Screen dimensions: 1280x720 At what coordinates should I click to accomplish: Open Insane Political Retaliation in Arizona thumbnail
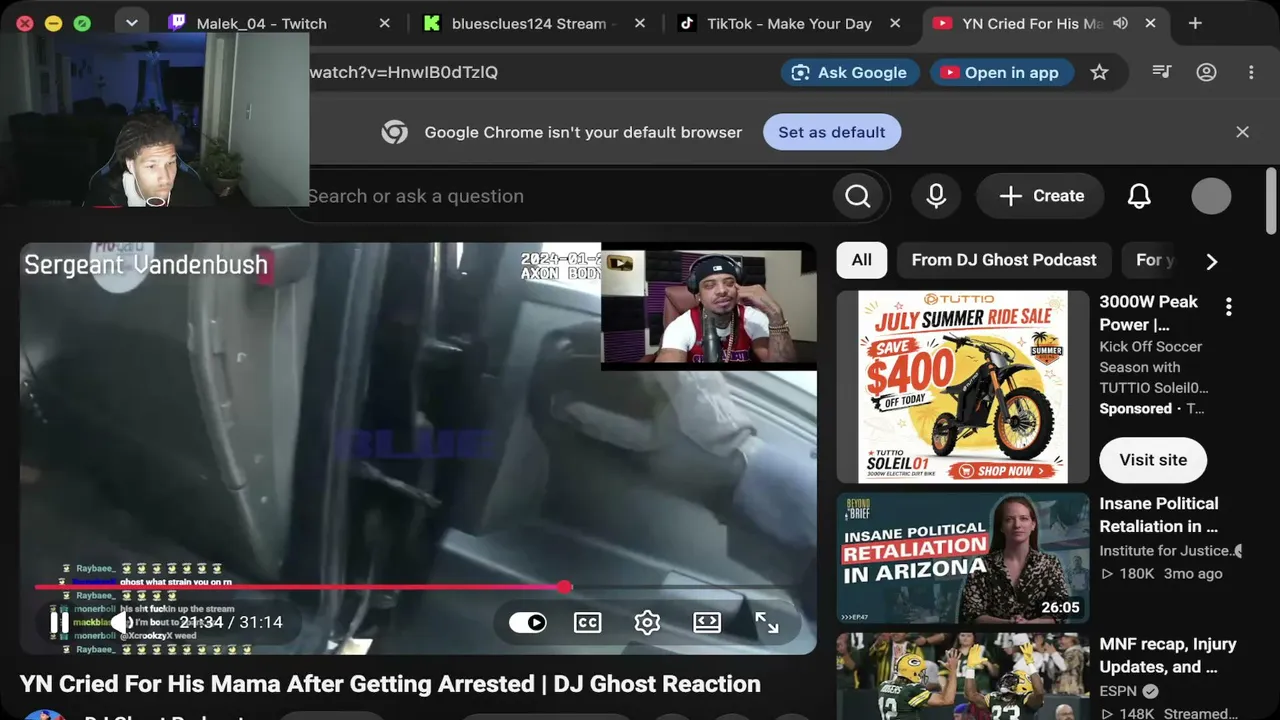(x=963, y=558)
